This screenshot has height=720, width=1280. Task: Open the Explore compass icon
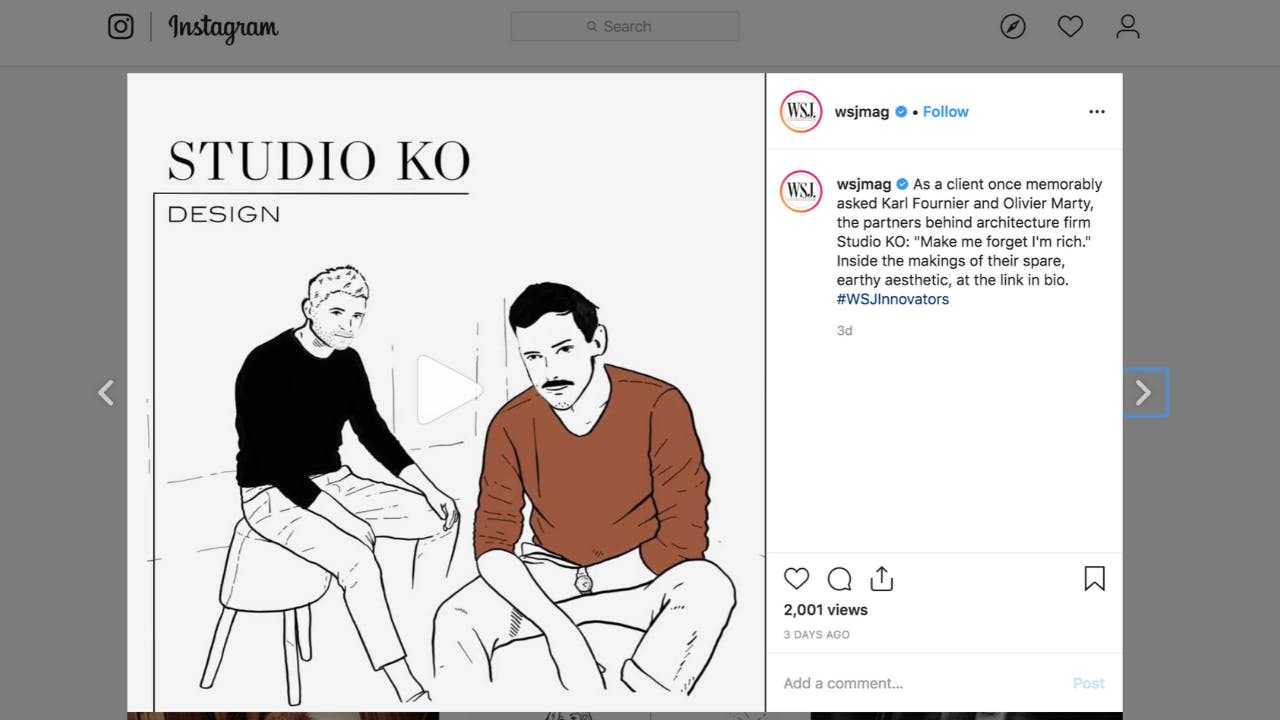click(1013, 27)
